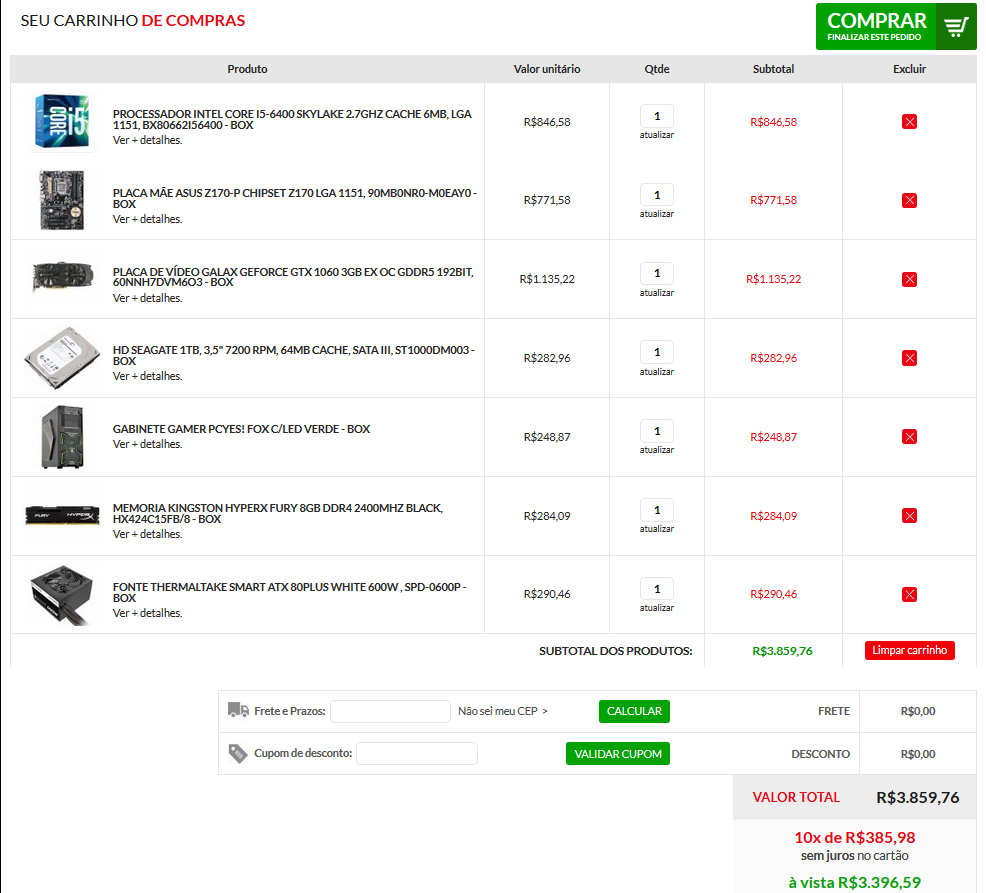This screenshot has width=986, height=893.
Task: Open Ver + detalhes for the Thermaltake fonte
Action: click(148, 613)
